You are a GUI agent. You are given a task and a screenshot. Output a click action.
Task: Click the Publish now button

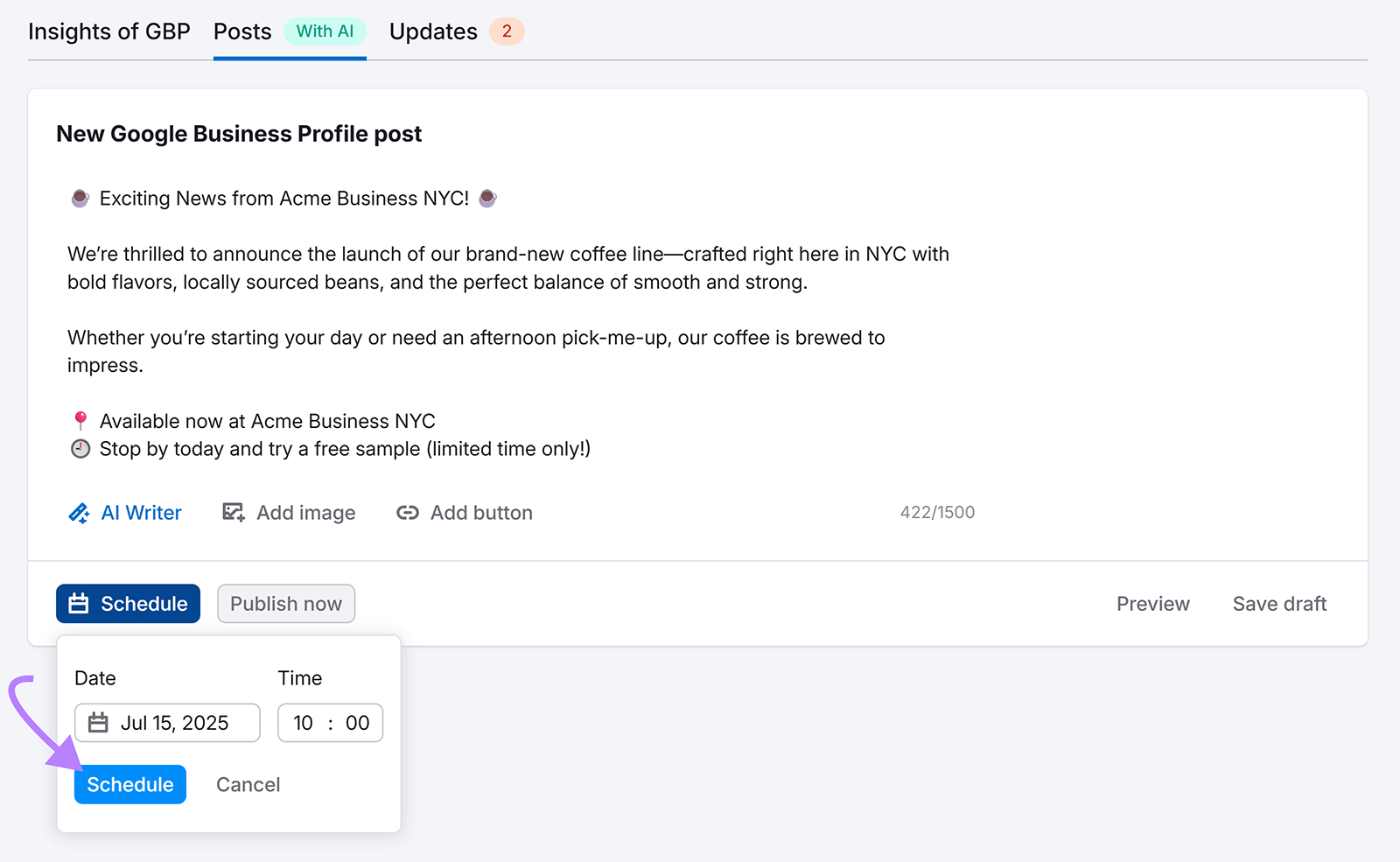[x=286, y=604]
